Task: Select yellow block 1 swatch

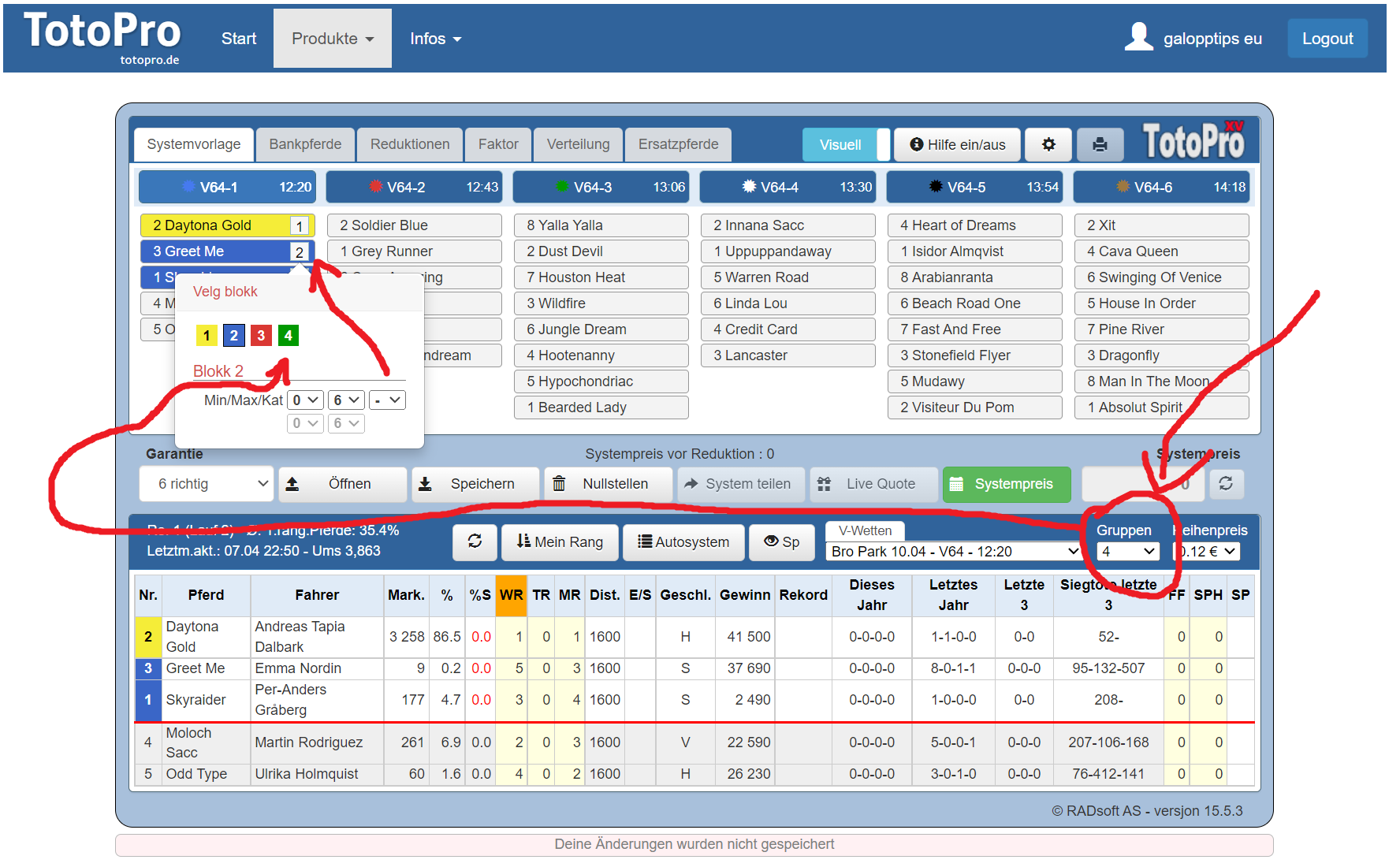Action: click(207, 336)
